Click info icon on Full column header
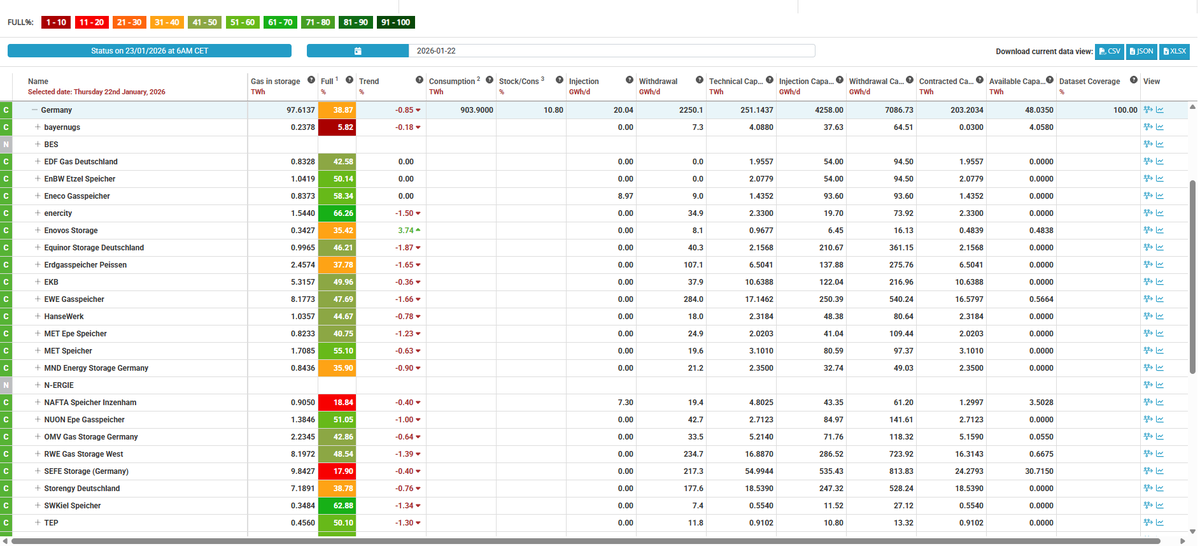This screenshot has height=551, width=1200. click(x=349, y=81)
